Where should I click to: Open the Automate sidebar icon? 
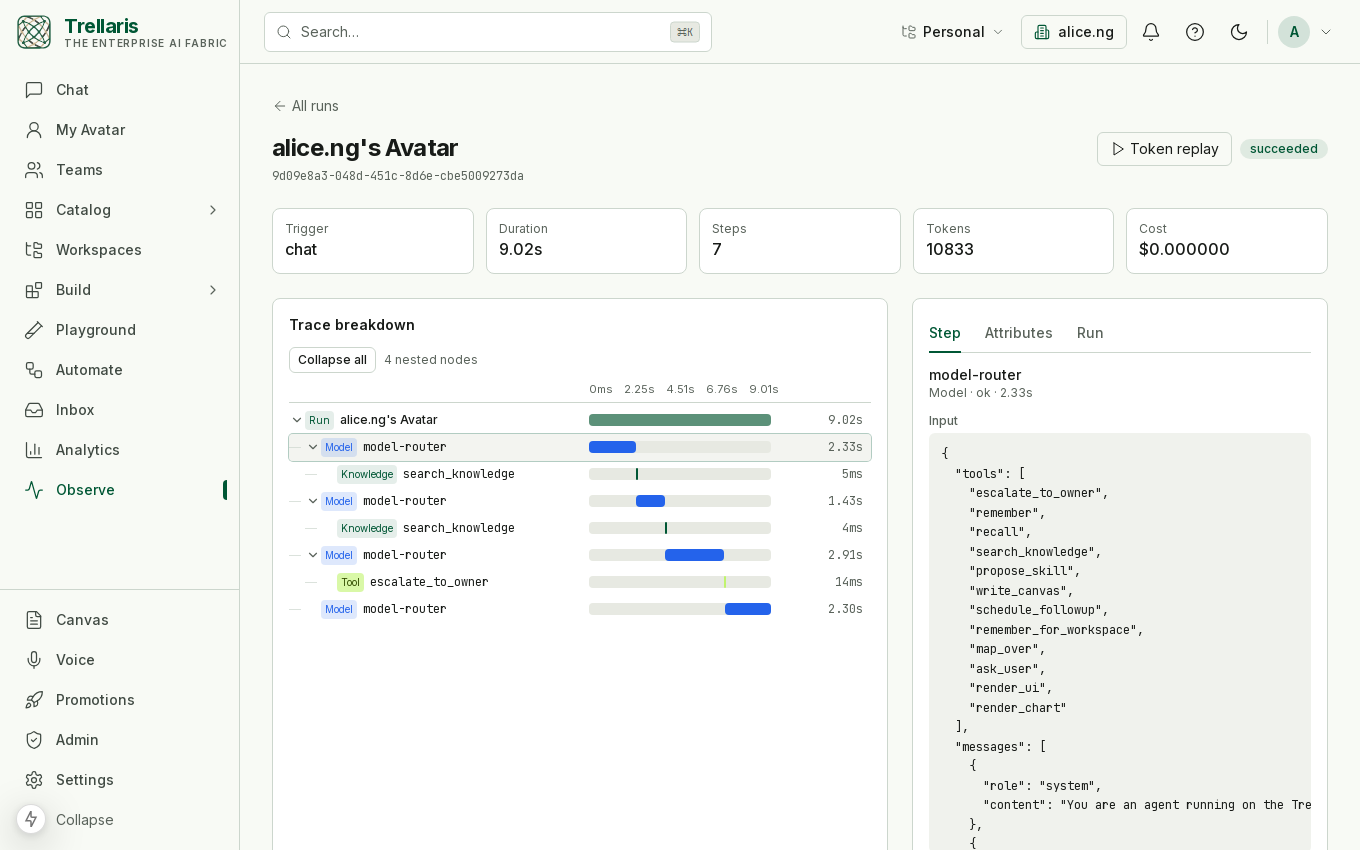click(x=34, y=370)
